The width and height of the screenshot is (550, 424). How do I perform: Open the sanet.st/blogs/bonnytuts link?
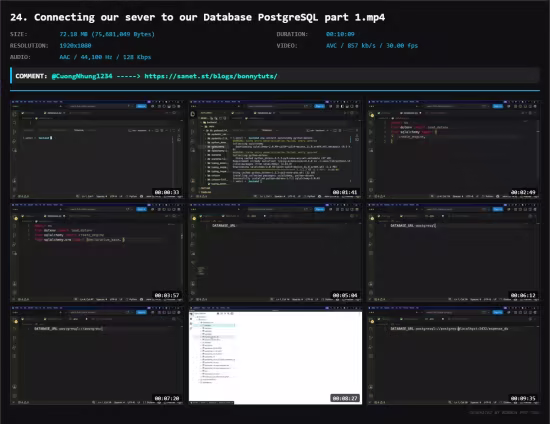[x=211, y=76]
